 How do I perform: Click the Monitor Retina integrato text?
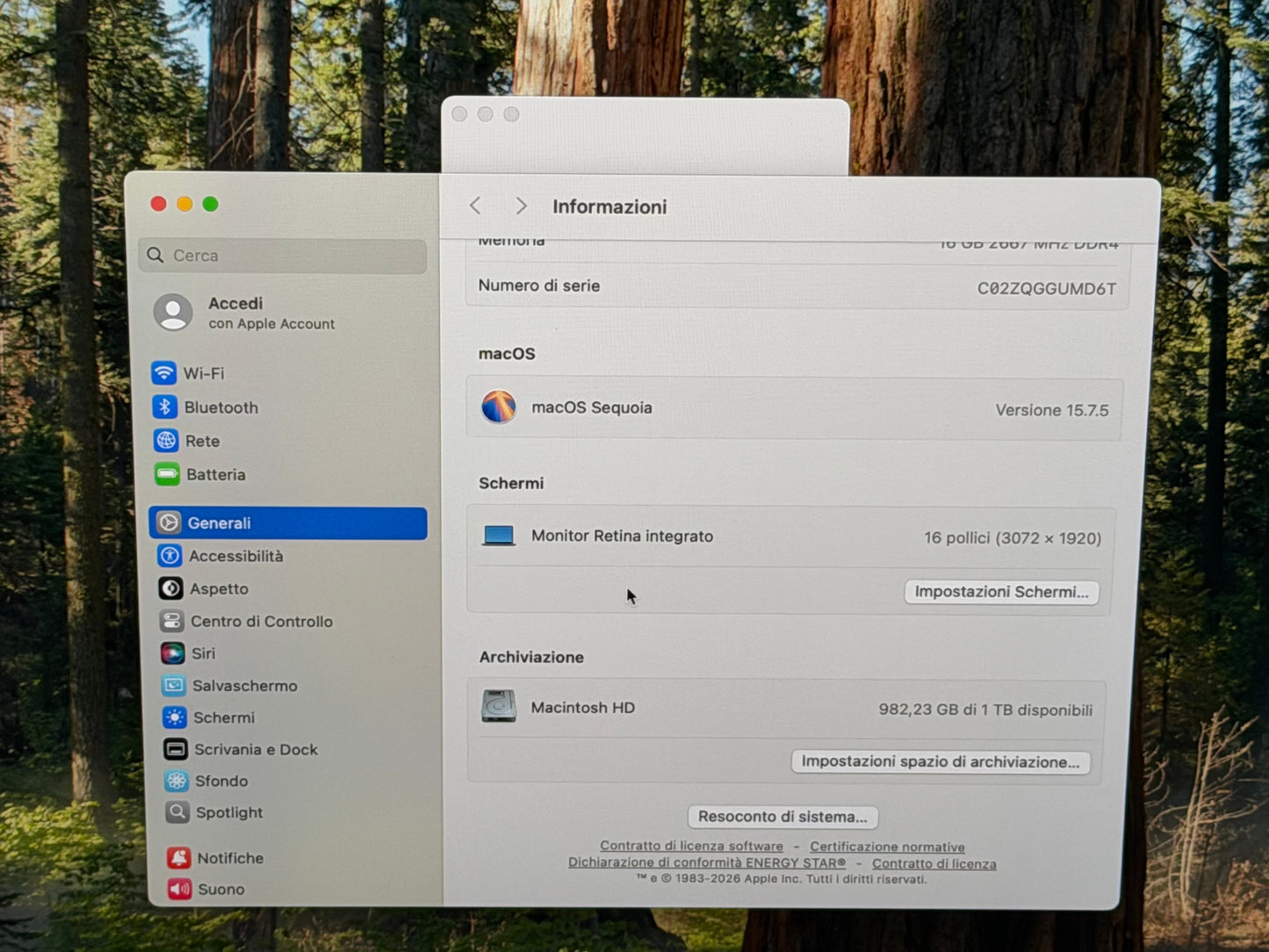[x=622, y=536]
